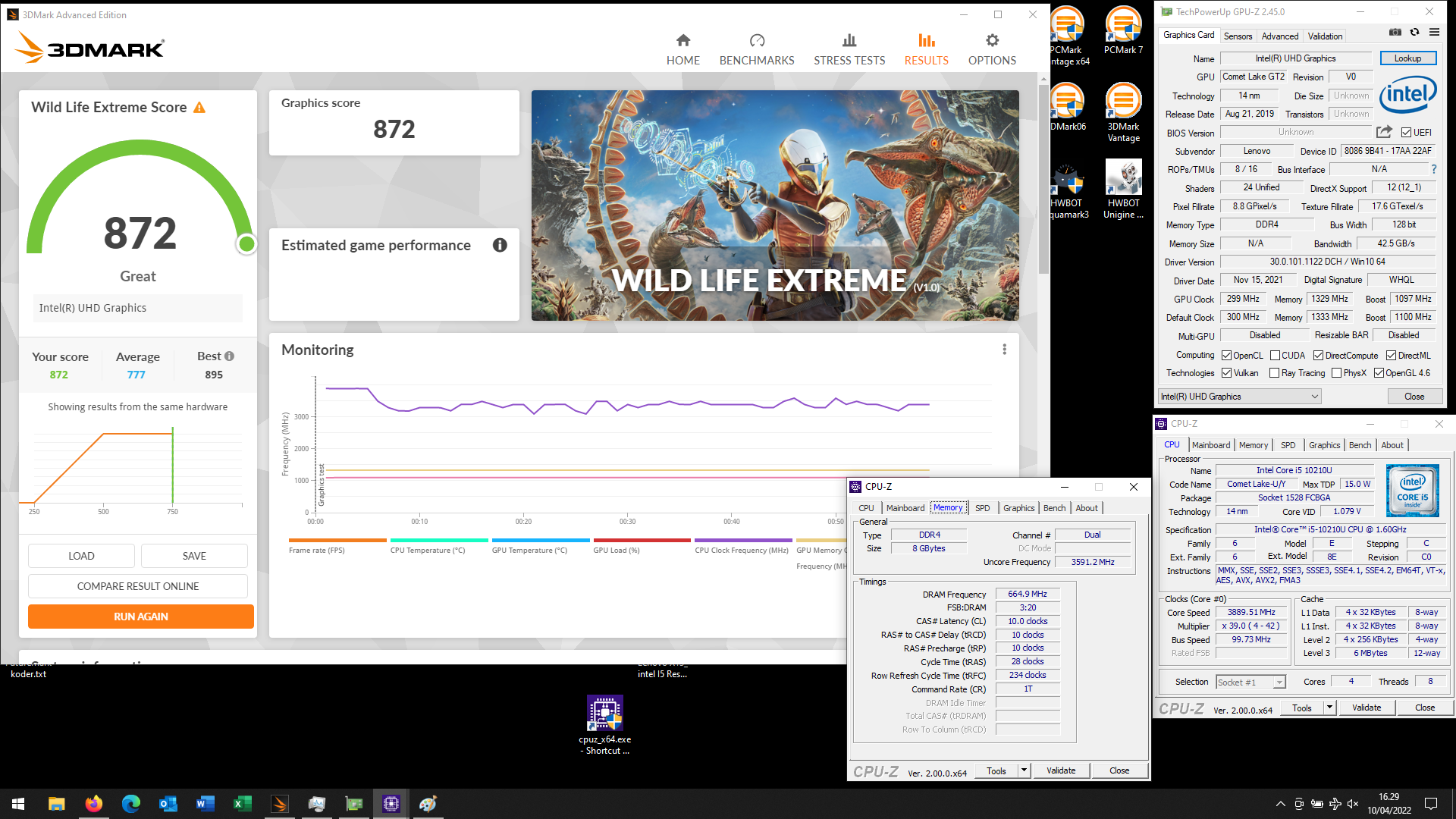Open the STRESS TESTS section in 3DMark

pos(849,50)
